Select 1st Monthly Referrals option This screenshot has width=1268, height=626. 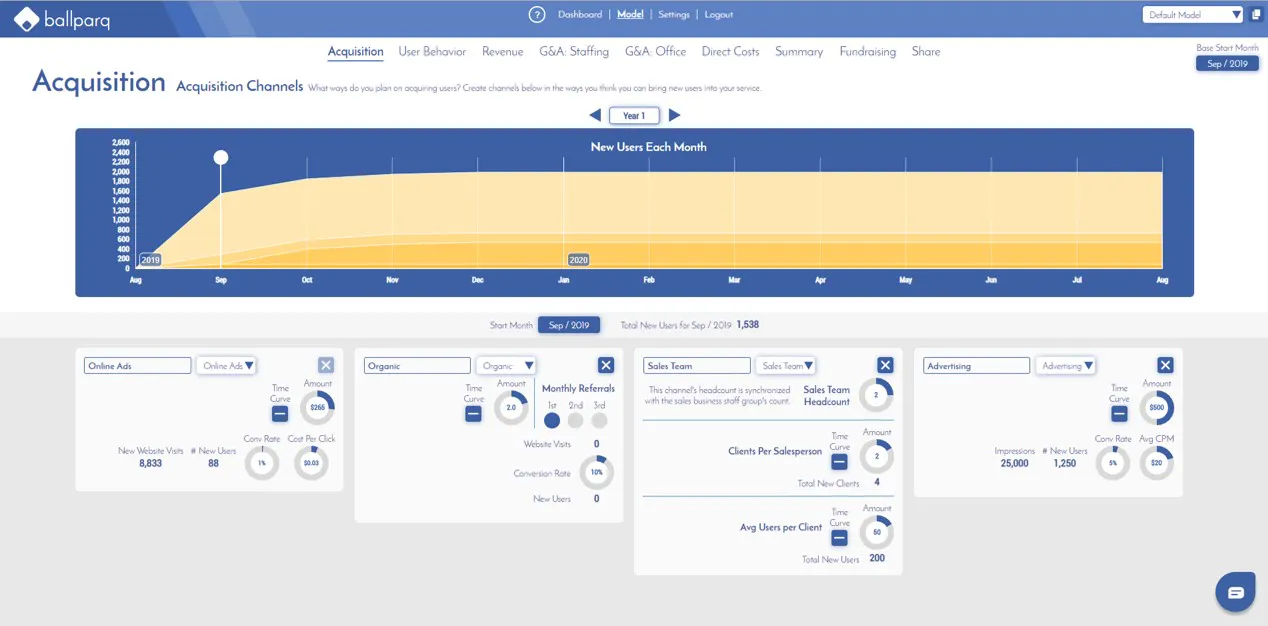point(552,421)
